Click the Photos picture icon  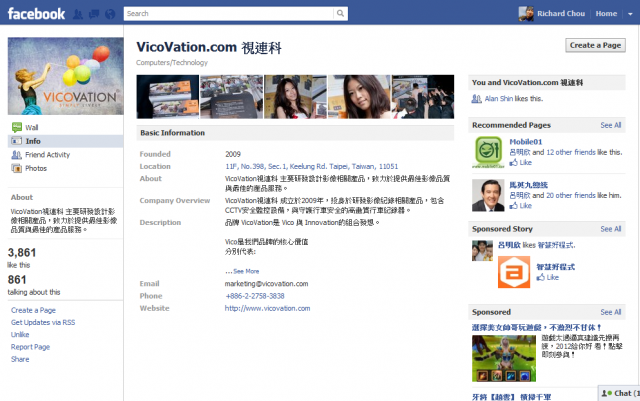coord(17,168)
